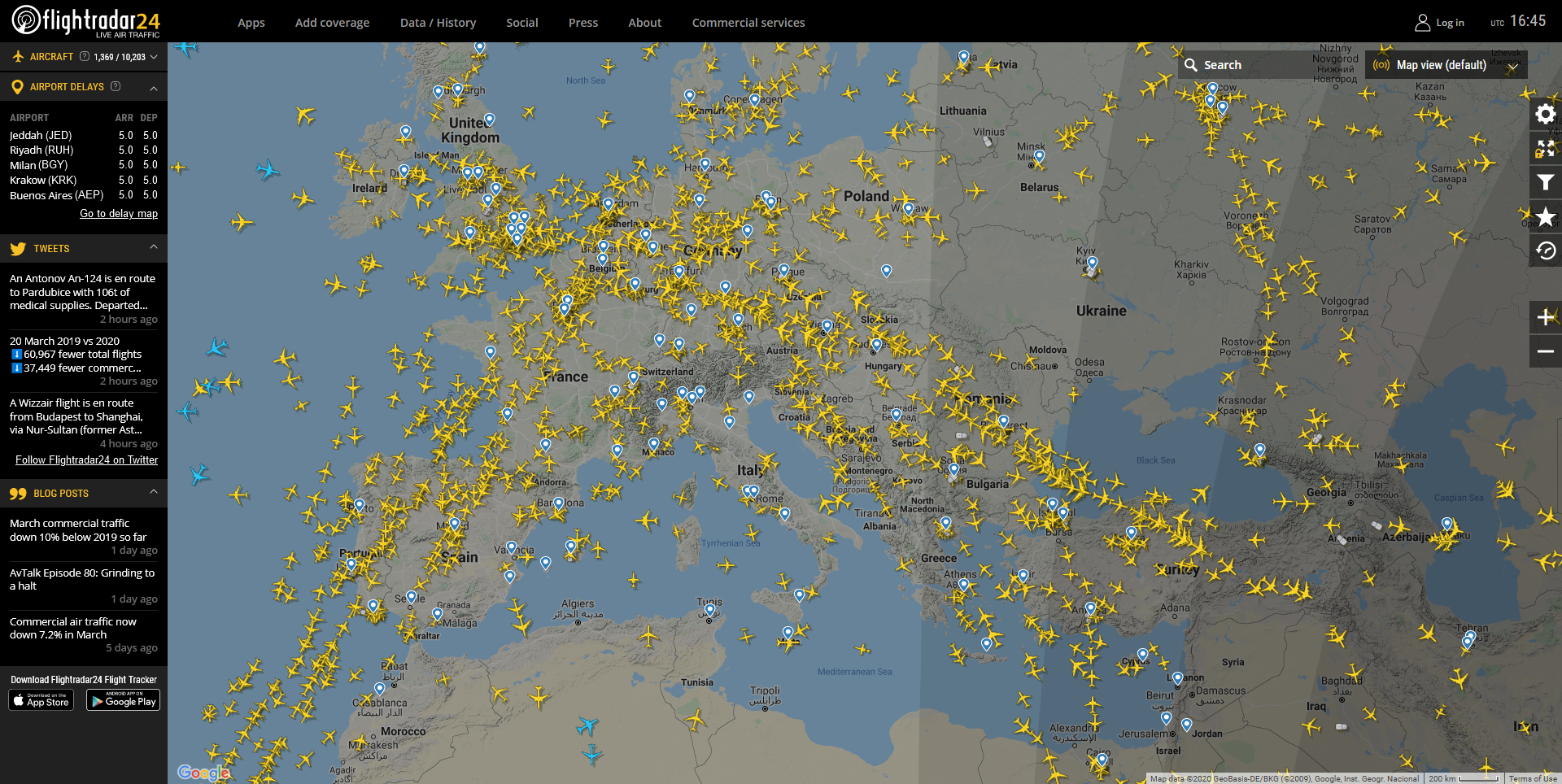Viewport: 1562px width, 784px height.
Task: Select Buenos Aires (AEP) airport row
Action: click(x=83, y=195)
